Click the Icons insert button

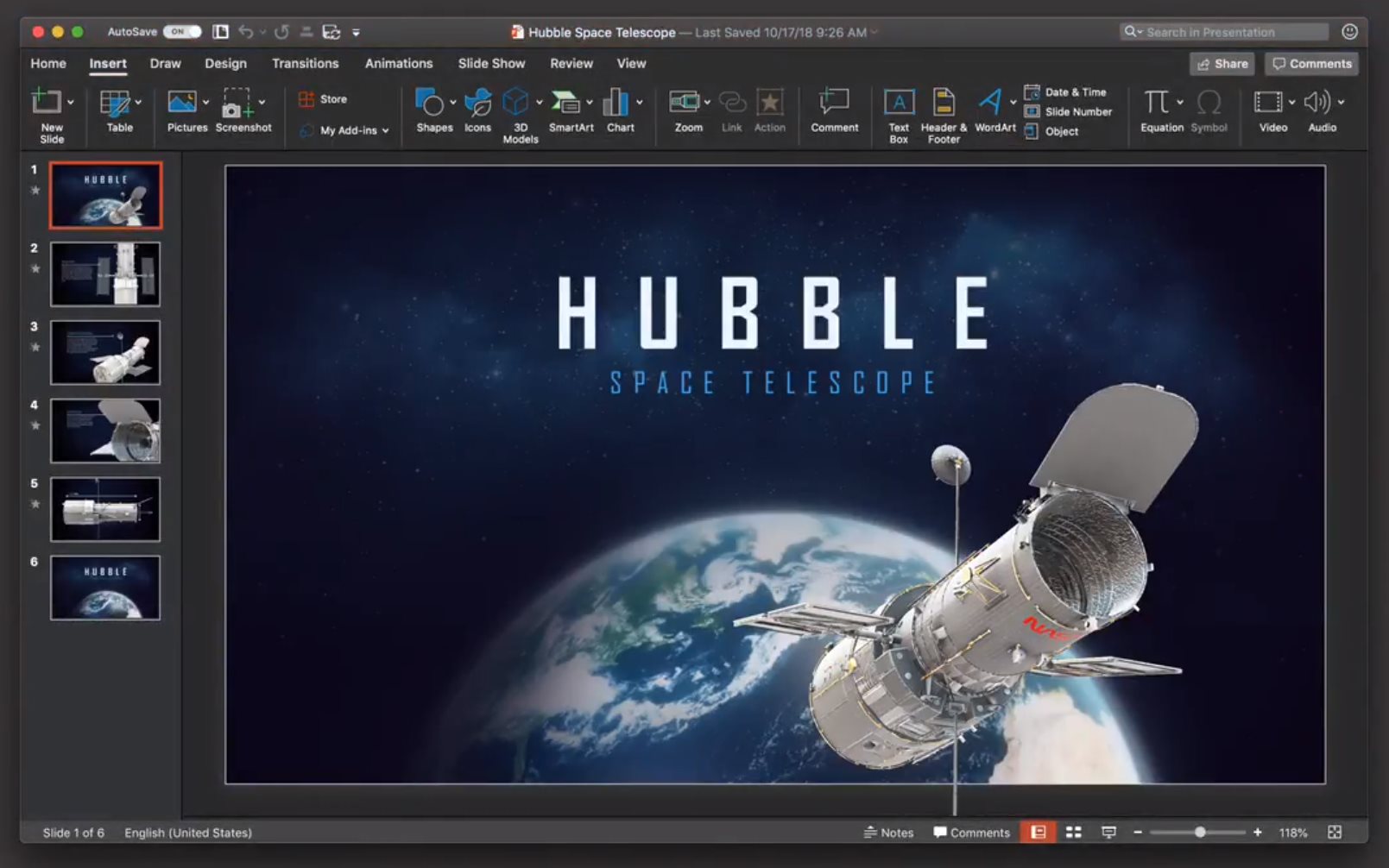(x=477, y=104)
